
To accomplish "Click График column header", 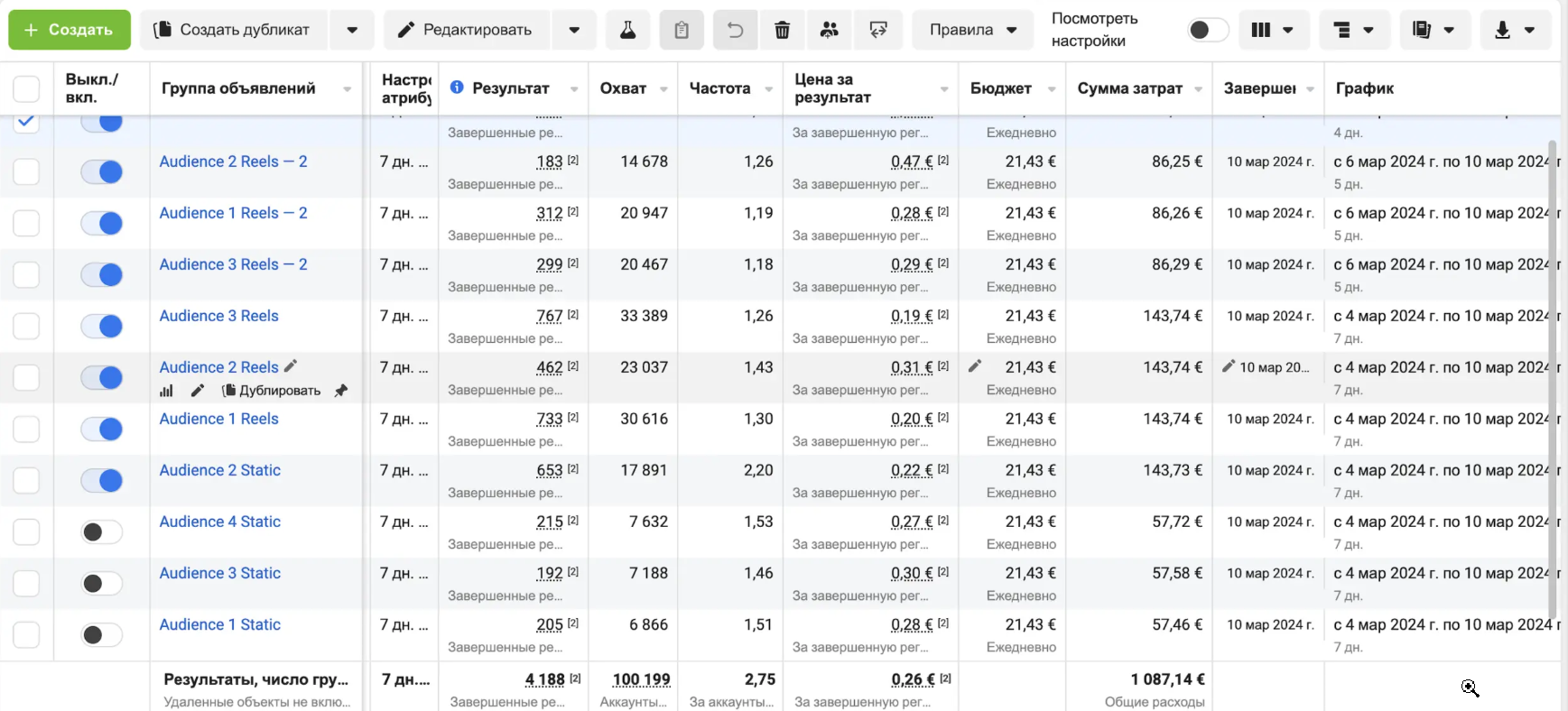I will 1364,88.
